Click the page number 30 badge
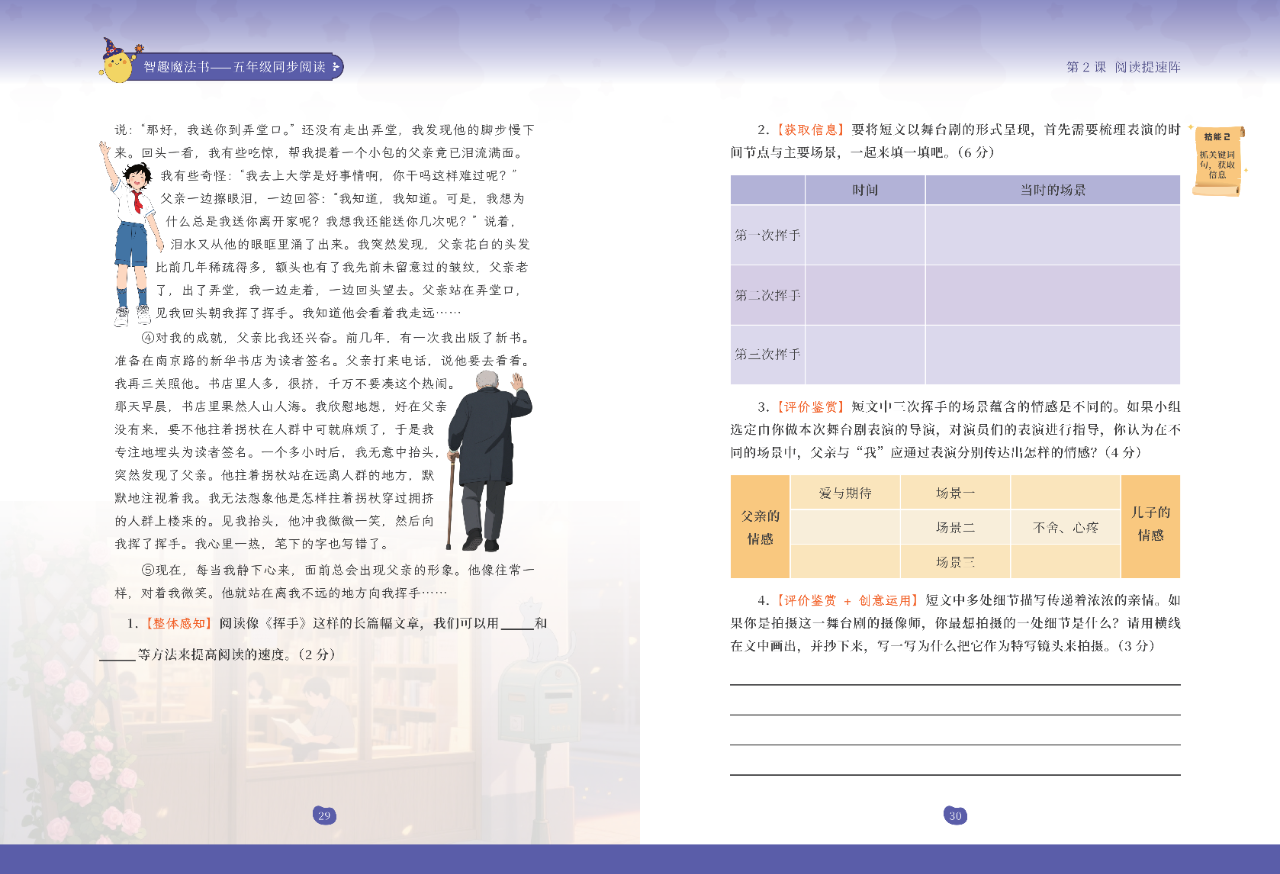The height and width of the screenshot is (874, 1280). pyautogui.click(x=955, y=816)
